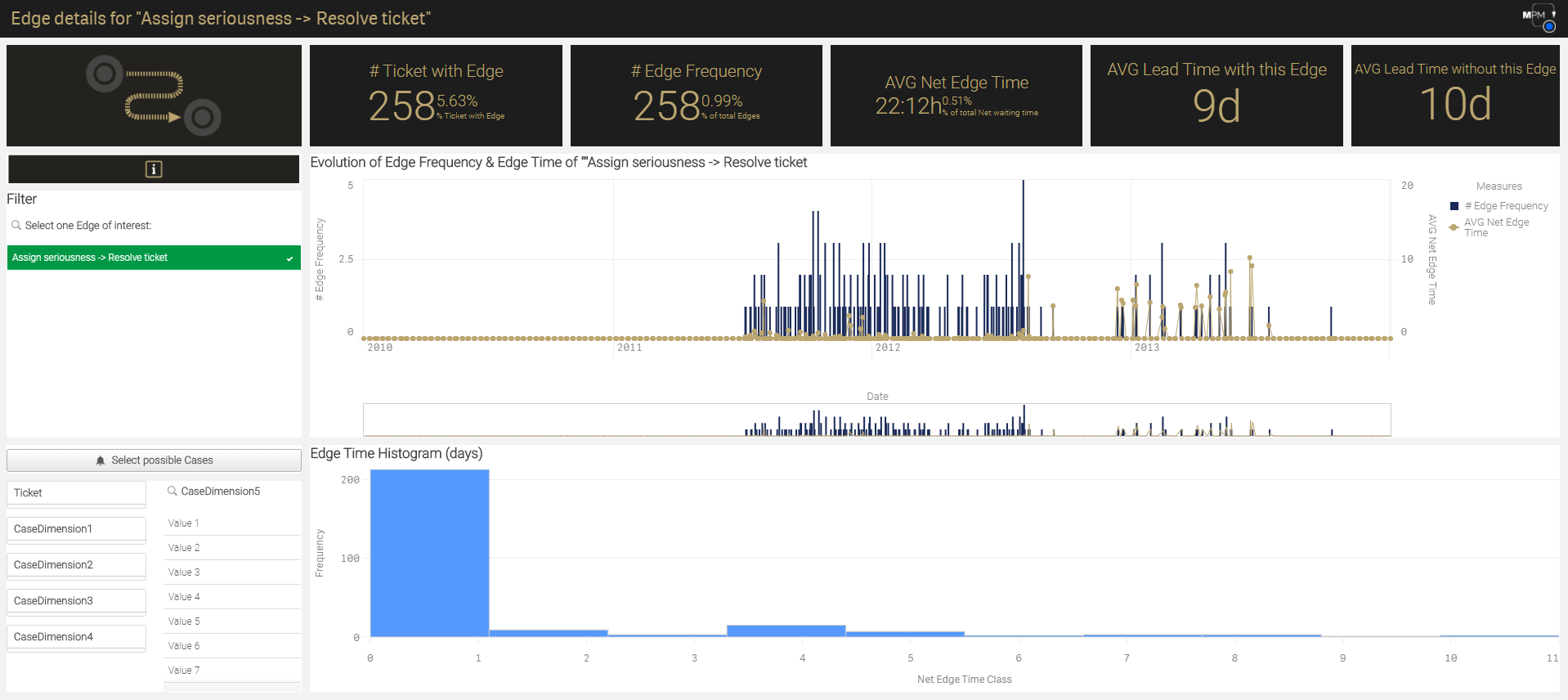
Task: Select 'Value 4' in CaseDimension5 list
Action: point(232,597)
